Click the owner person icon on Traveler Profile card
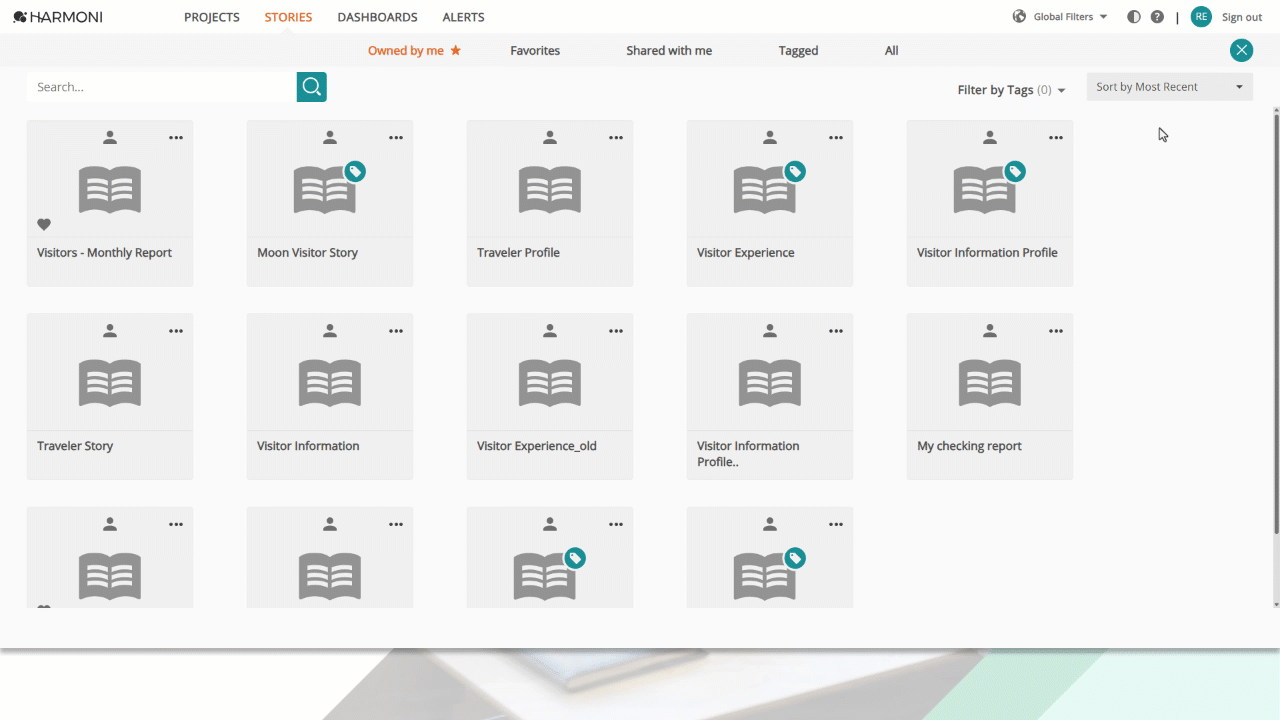1280x720 pixels. point(550,137)
